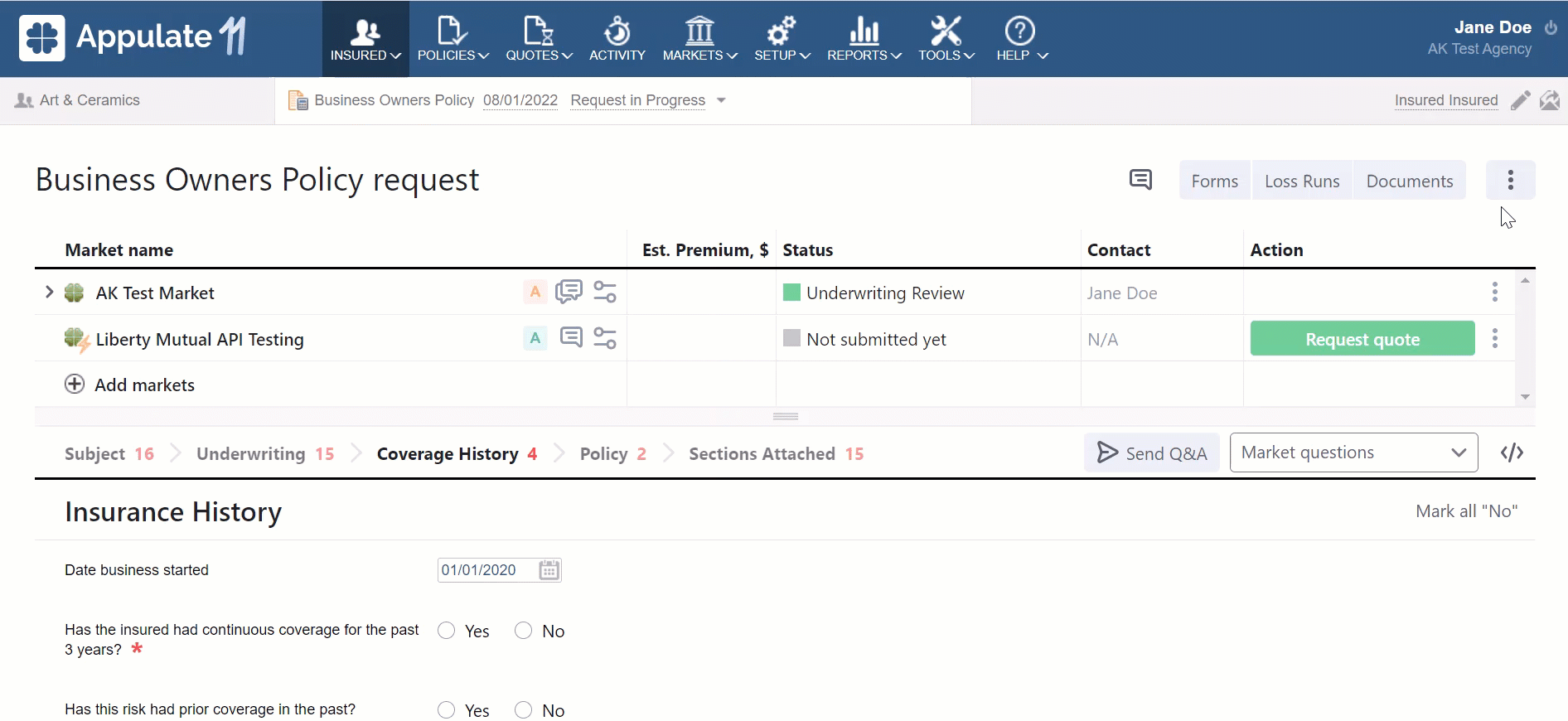Switch to the Underwriting tab
Screen dimensions: 1568x721
point(265,454)
